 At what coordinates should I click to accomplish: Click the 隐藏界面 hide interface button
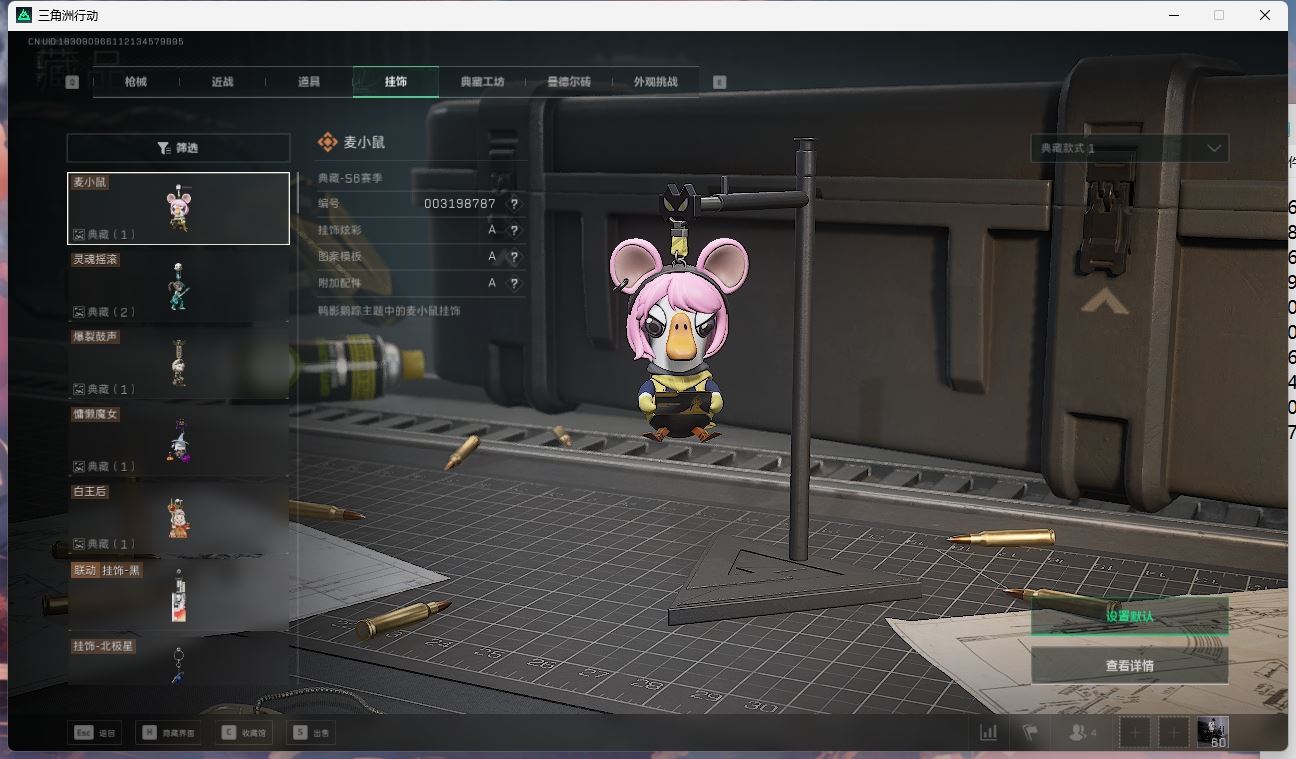coord(169,733)
